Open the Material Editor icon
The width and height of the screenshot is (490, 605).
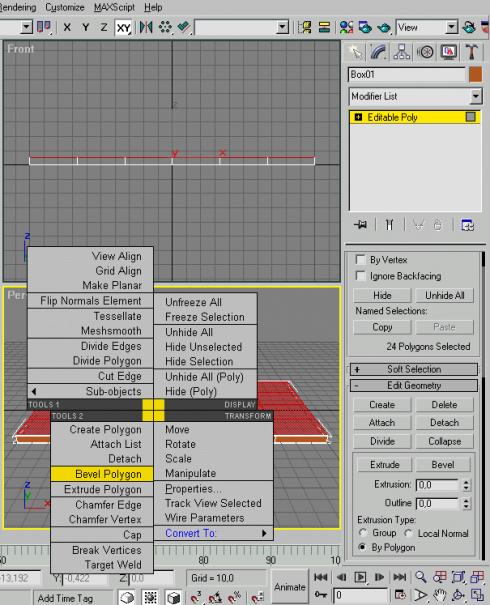click(346, 27)
